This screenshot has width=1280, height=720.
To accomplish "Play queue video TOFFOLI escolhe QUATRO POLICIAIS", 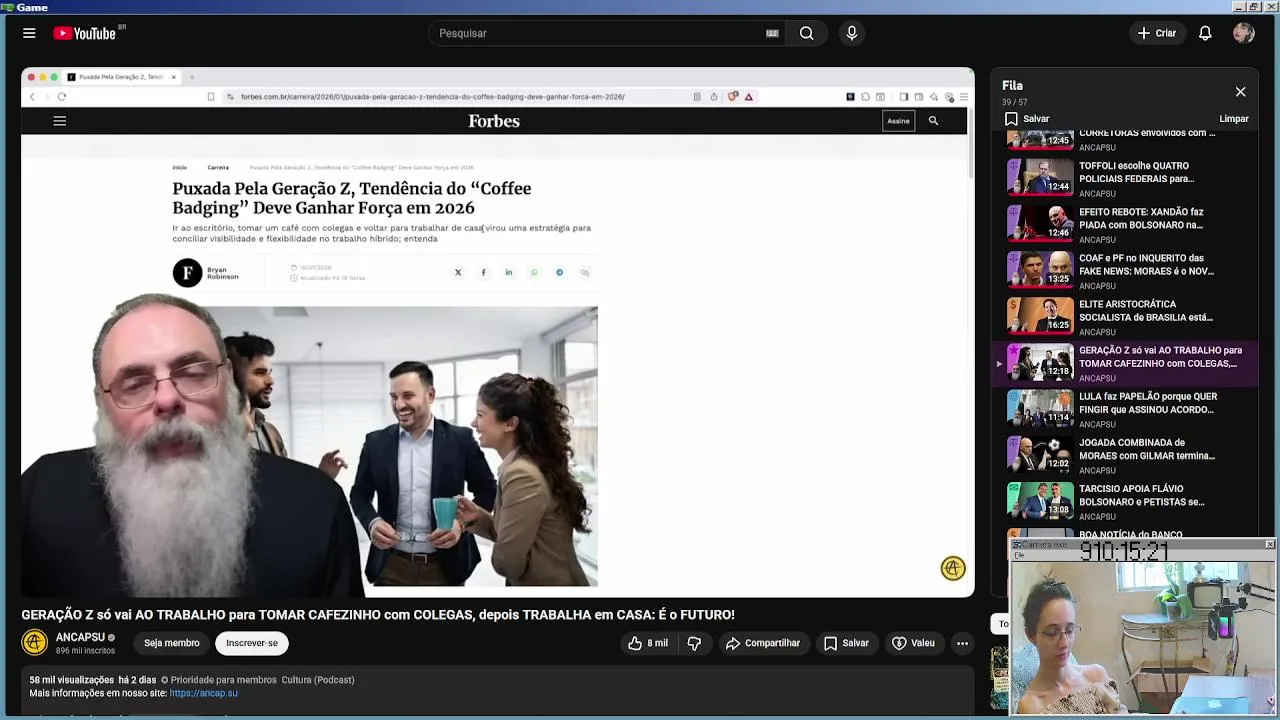I will click(x=1127, y=178).
